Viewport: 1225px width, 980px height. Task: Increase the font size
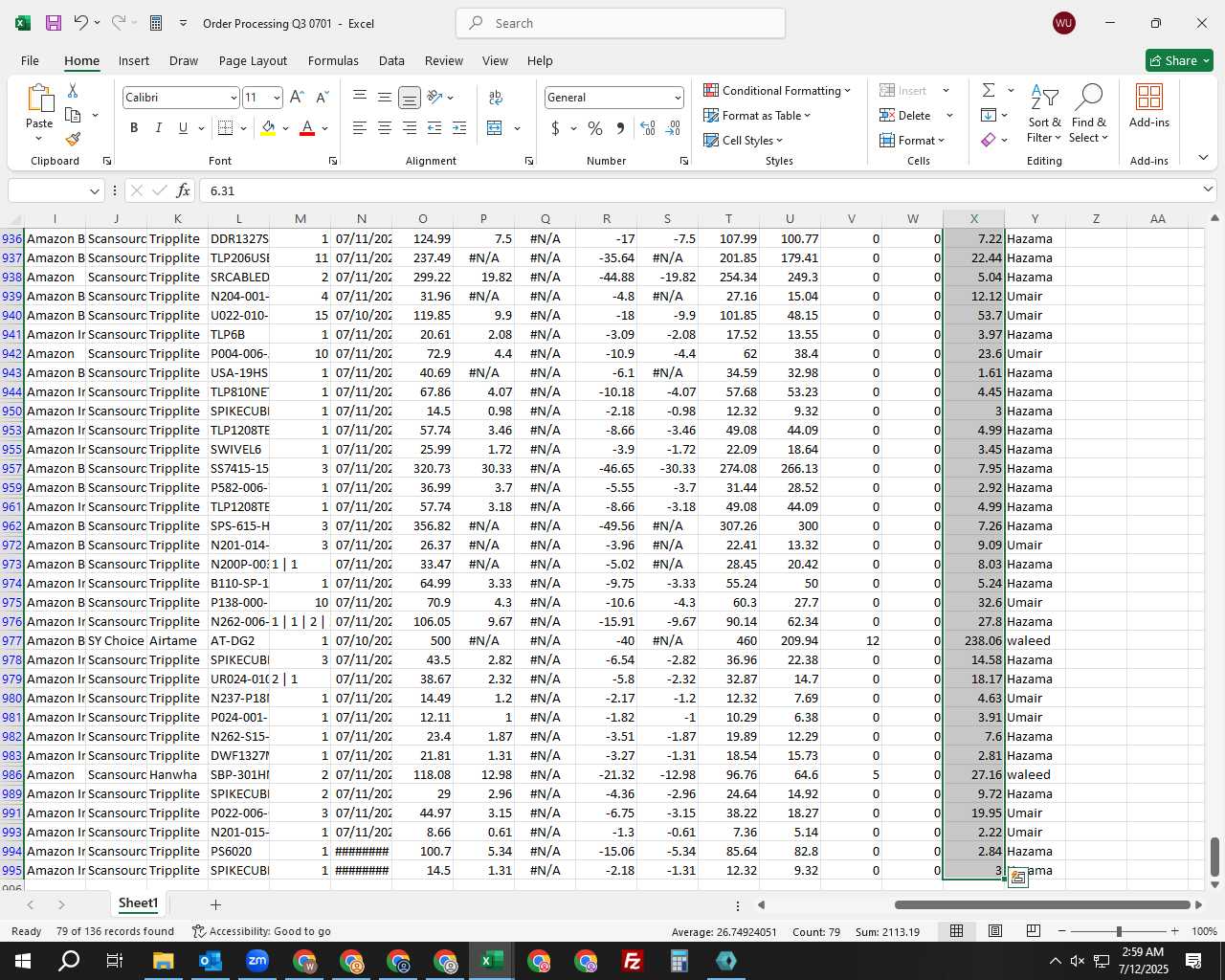297,98
